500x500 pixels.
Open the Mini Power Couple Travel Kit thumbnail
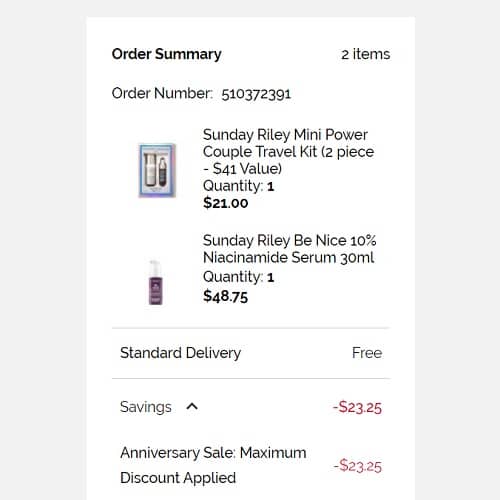click(157, 170)
